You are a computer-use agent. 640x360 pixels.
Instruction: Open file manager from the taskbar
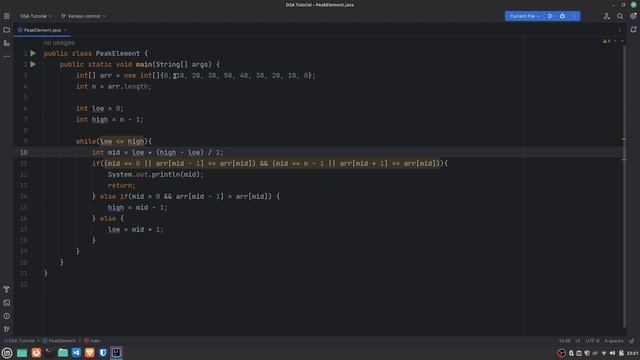pos(63,353)
